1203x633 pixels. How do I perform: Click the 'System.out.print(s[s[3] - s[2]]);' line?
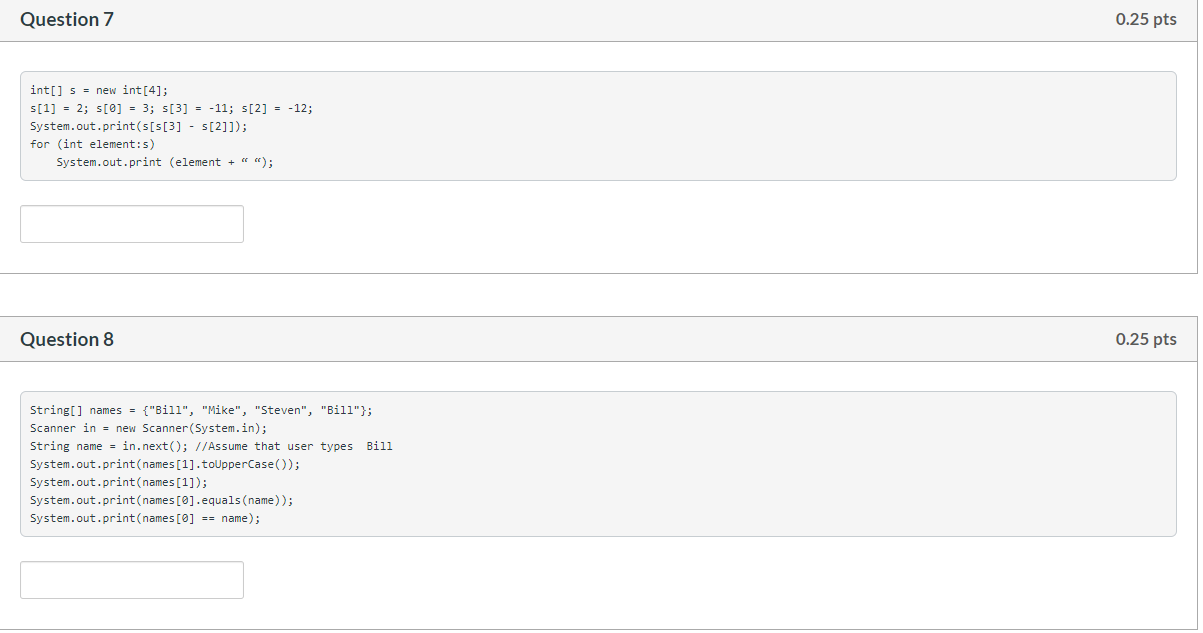(138, 126)
